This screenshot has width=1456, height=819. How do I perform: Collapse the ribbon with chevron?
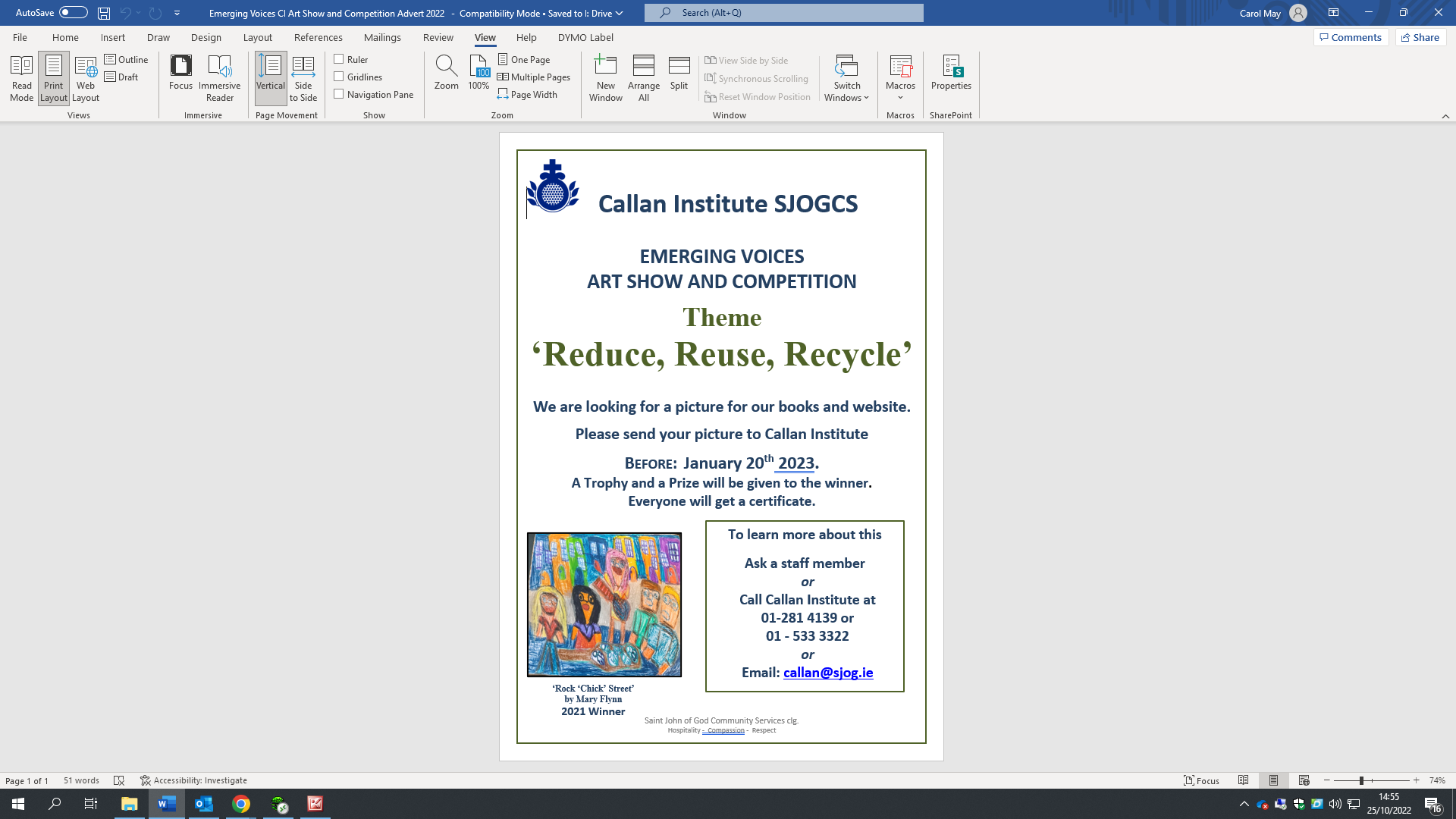1445,116
